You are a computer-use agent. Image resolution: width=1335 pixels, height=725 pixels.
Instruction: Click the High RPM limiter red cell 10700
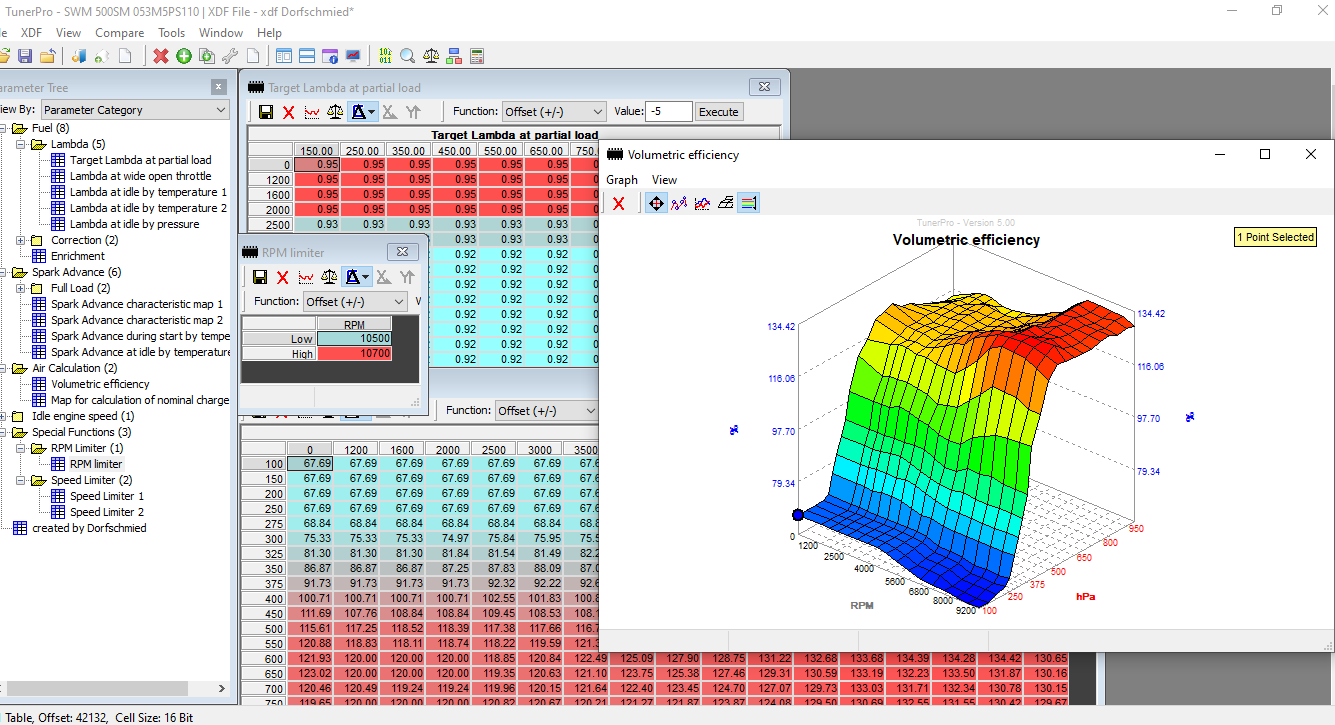354,353
